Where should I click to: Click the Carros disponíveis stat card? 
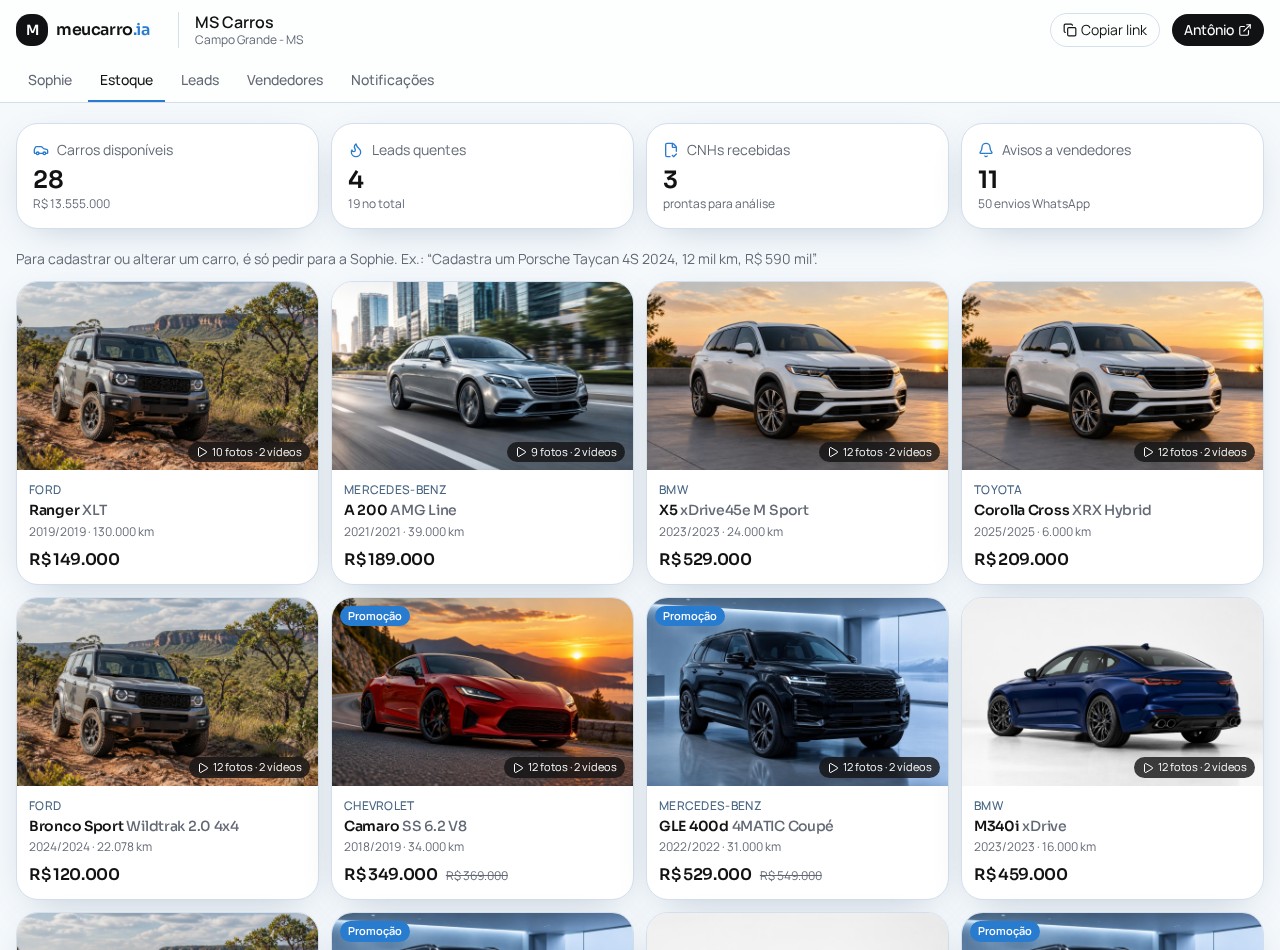coord(167,176)
